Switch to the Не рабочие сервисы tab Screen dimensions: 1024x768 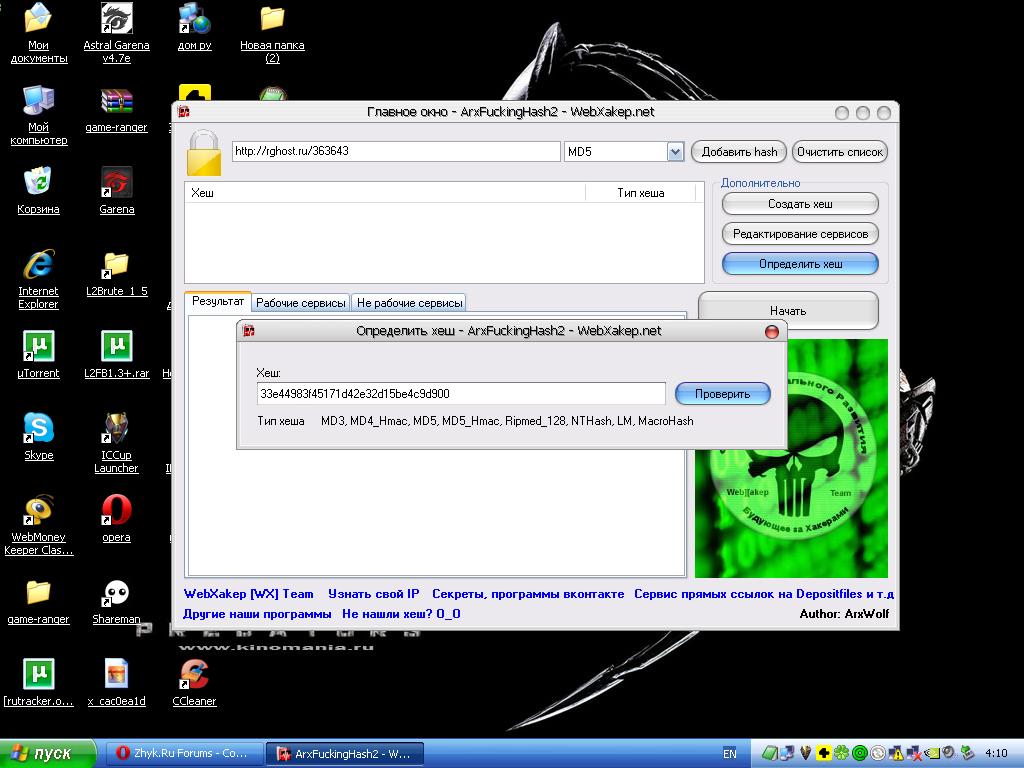coord(409,303)
